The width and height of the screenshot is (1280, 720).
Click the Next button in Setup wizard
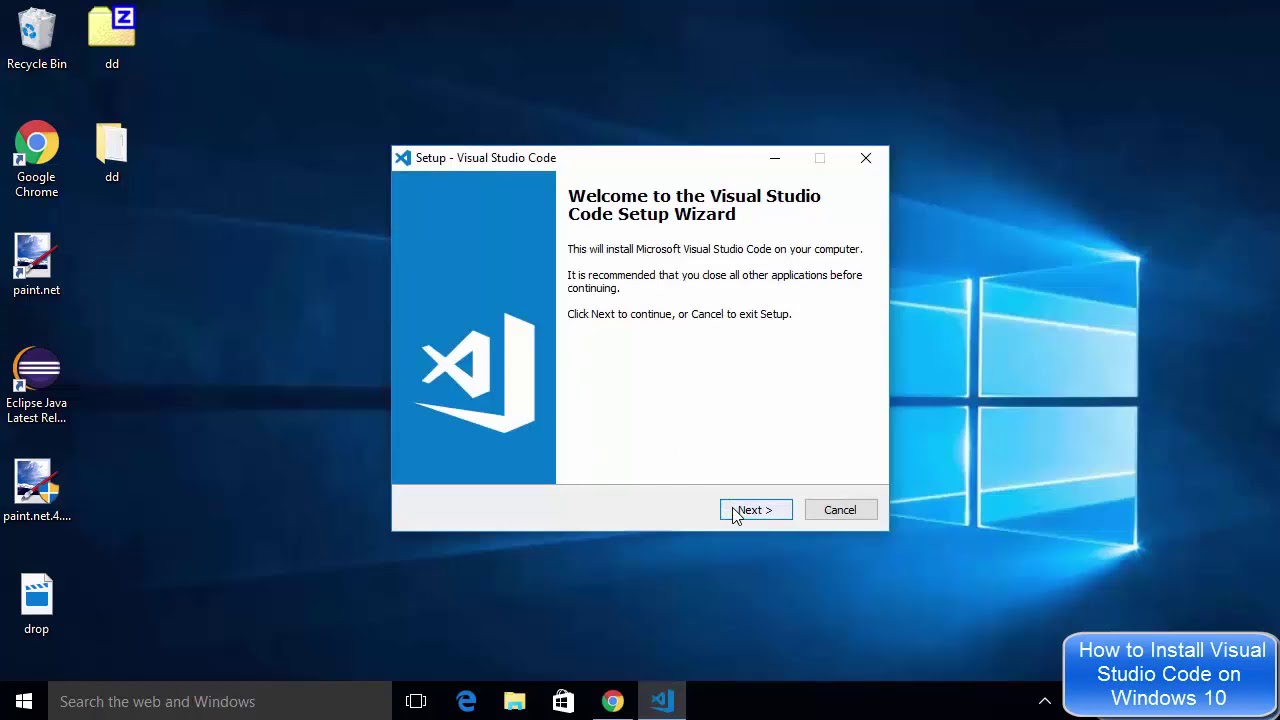click(756, 510)
